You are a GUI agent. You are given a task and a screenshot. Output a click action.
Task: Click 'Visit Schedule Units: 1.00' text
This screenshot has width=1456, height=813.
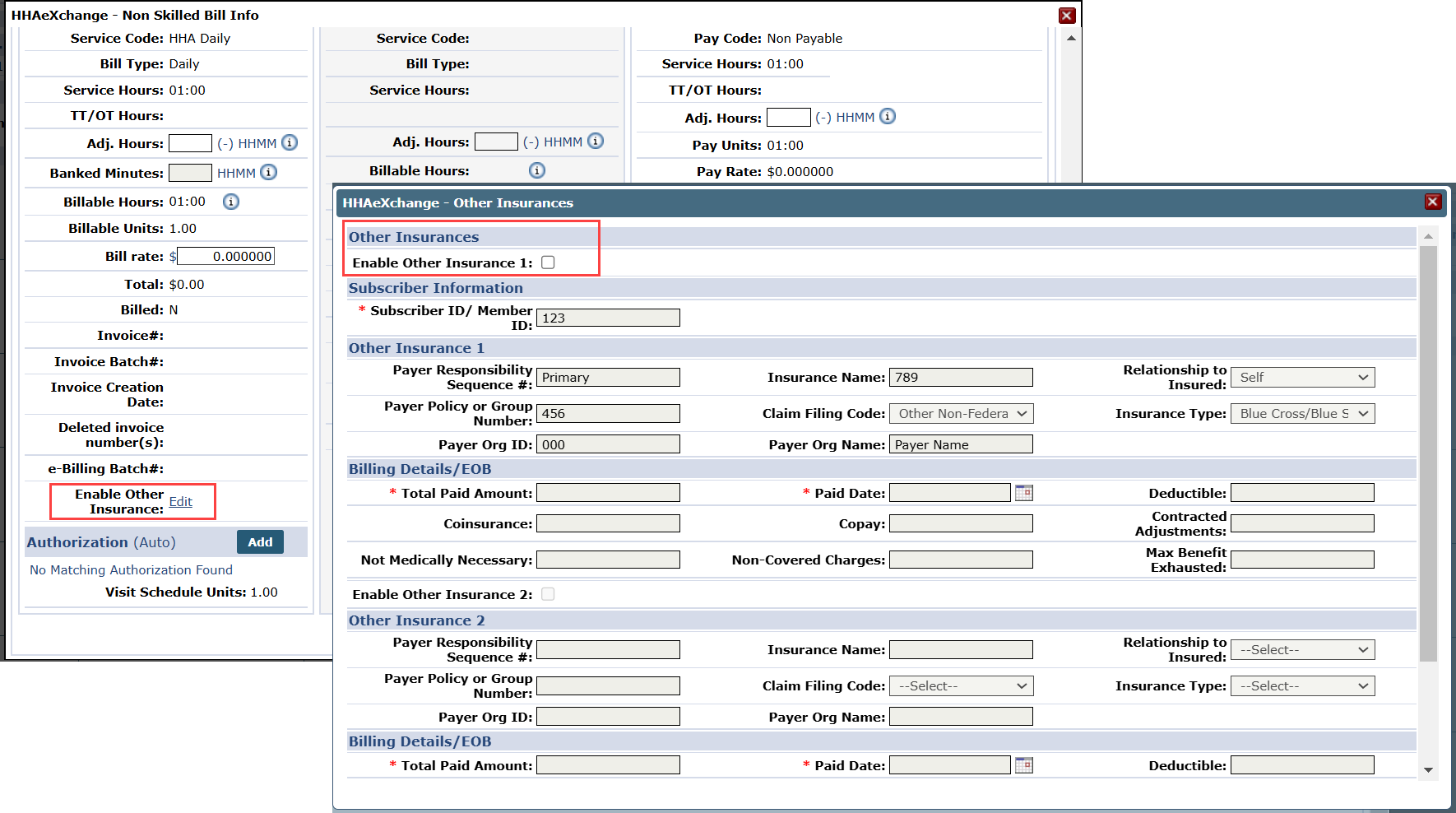coord(192,592)
